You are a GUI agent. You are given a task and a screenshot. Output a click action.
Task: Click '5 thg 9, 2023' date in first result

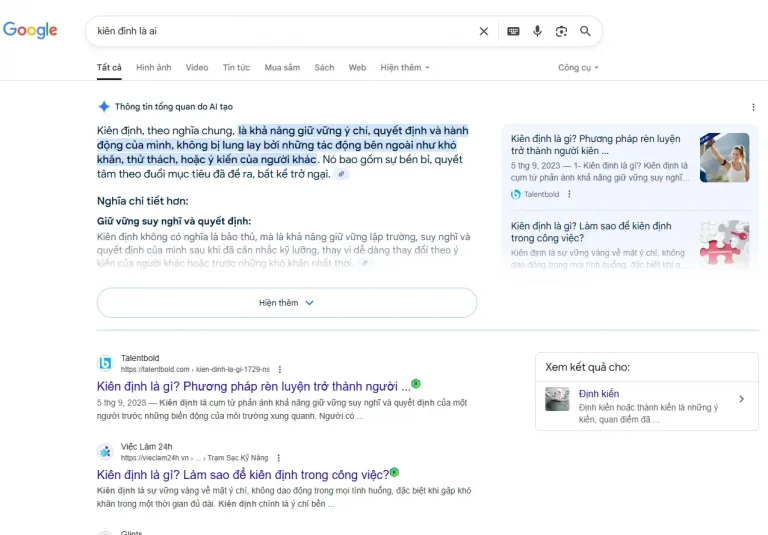pyautogui.click(x=121, y=403)
